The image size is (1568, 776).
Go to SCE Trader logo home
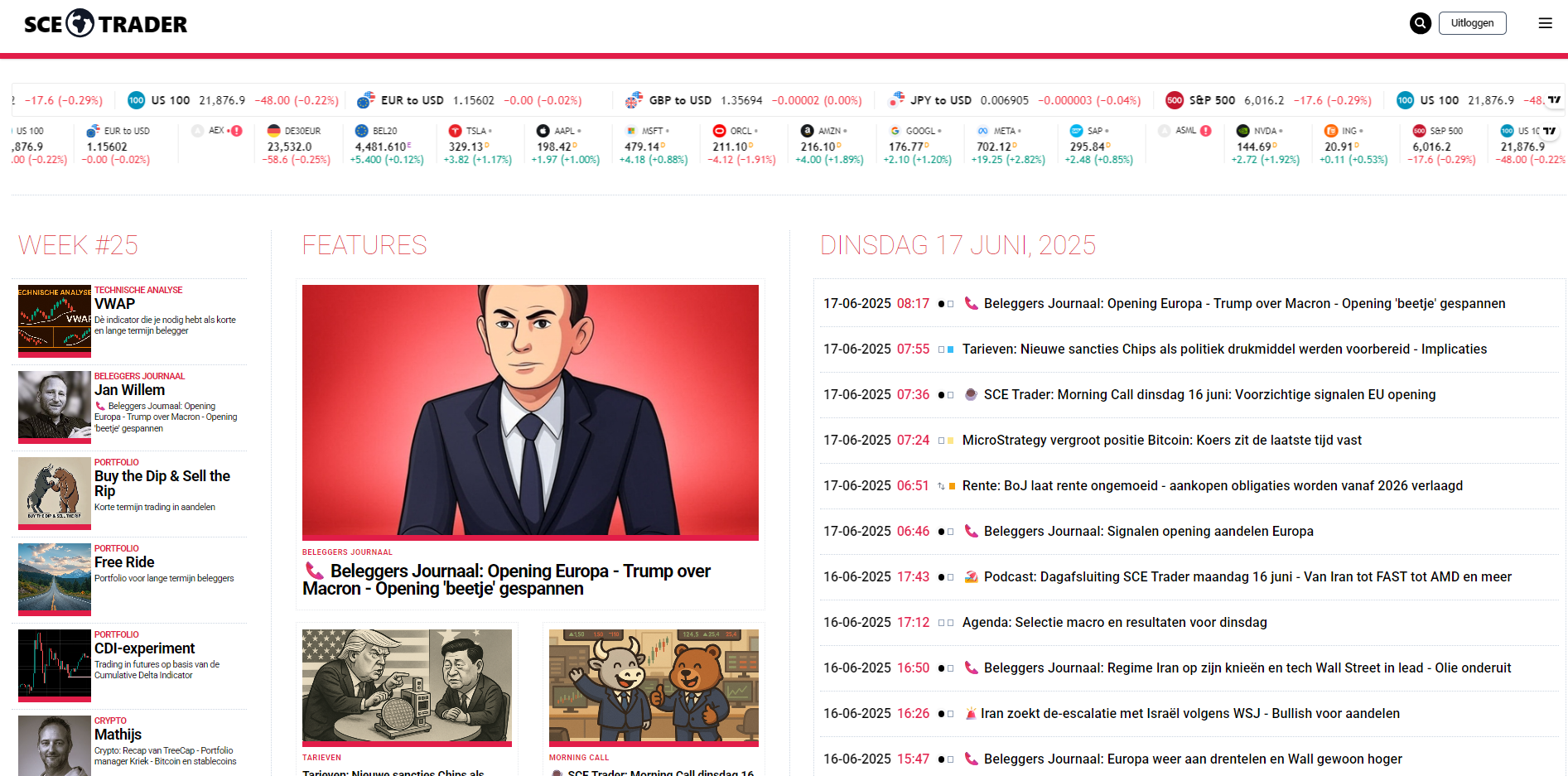pos(106,24)
